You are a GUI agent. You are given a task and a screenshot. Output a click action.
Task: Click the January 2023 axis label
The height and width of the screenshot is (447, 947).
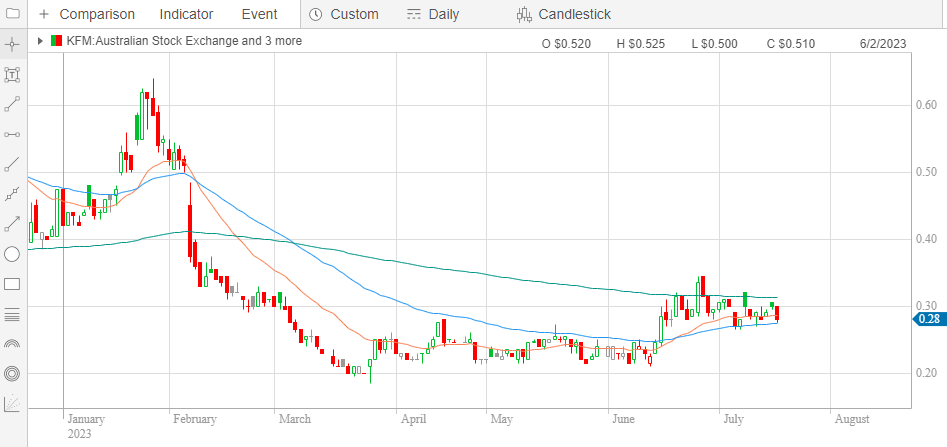(x=86, y=426)
